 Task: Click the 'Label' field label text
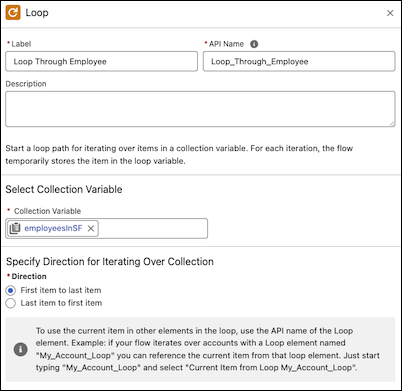[x=21, y=44]
